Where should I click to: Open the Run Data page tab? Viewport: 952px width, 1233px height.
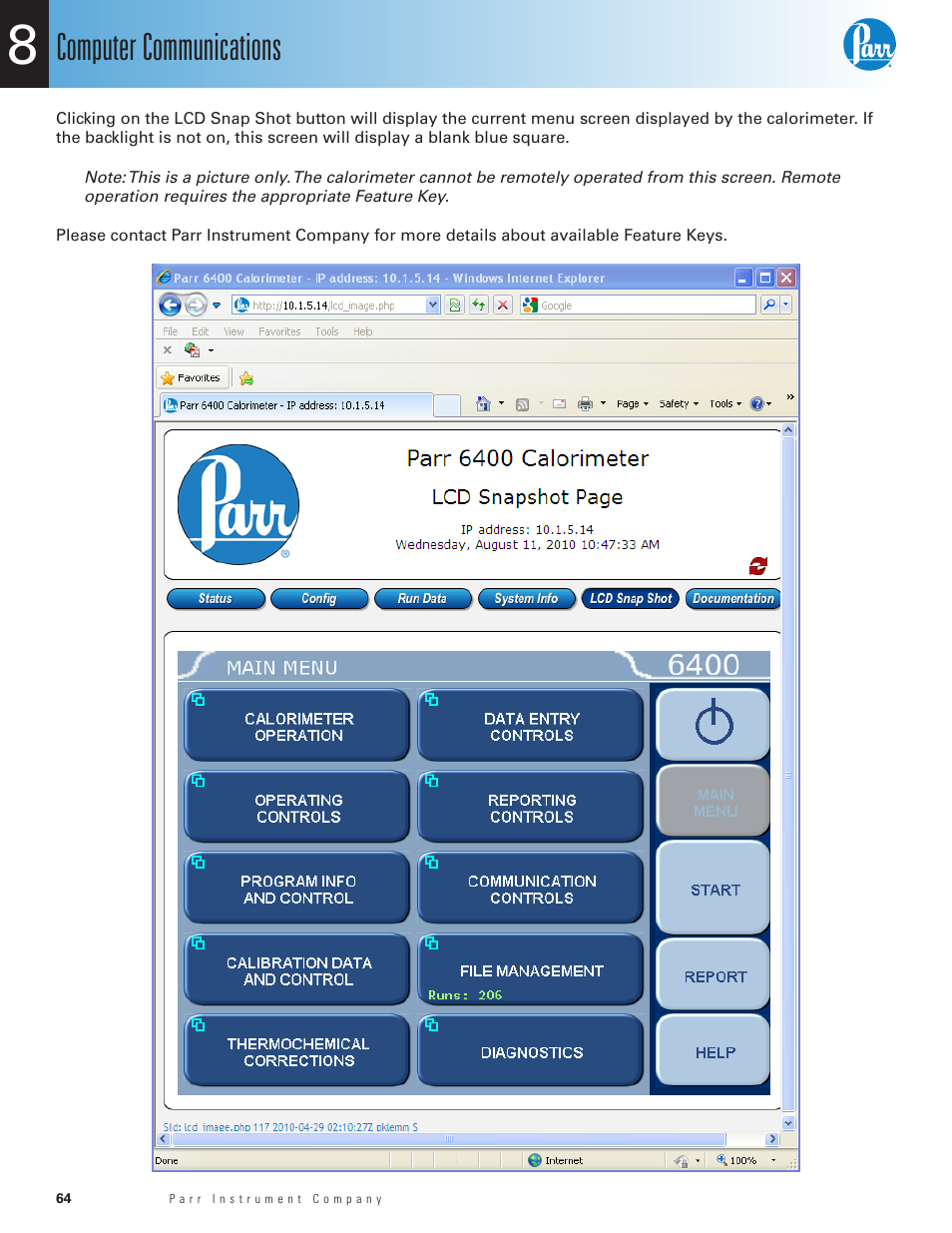pyautogui.click(x=422, y=599)
